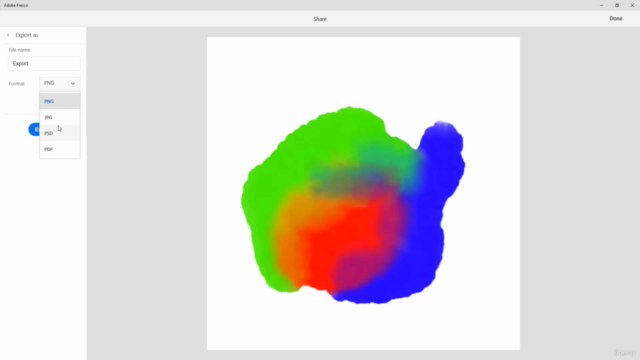Minimize the Adobe Fresco window
This screenshot has width=640, height=360.
601,5
